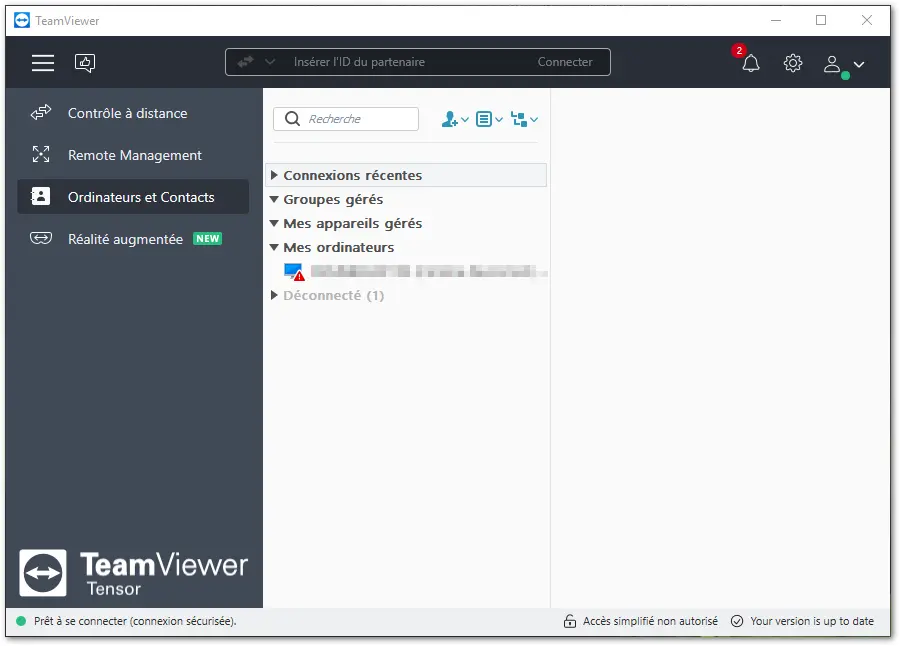The height and width of the screenshot is (646, 900).
Task: Collapse Mes appareils gérés group
Action: coord(274,223)
